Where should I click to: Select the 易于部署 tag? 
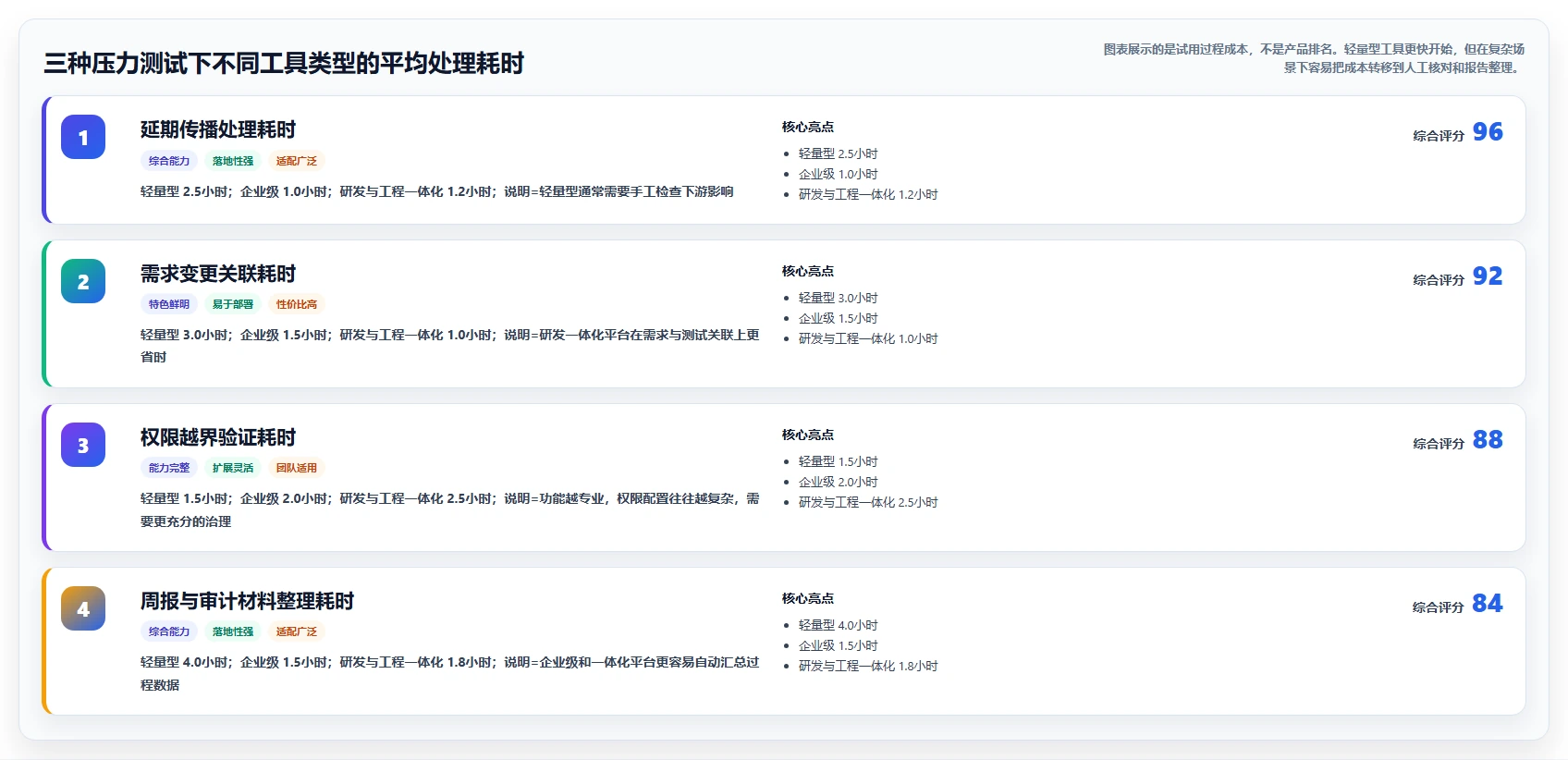tap(233, 304)
